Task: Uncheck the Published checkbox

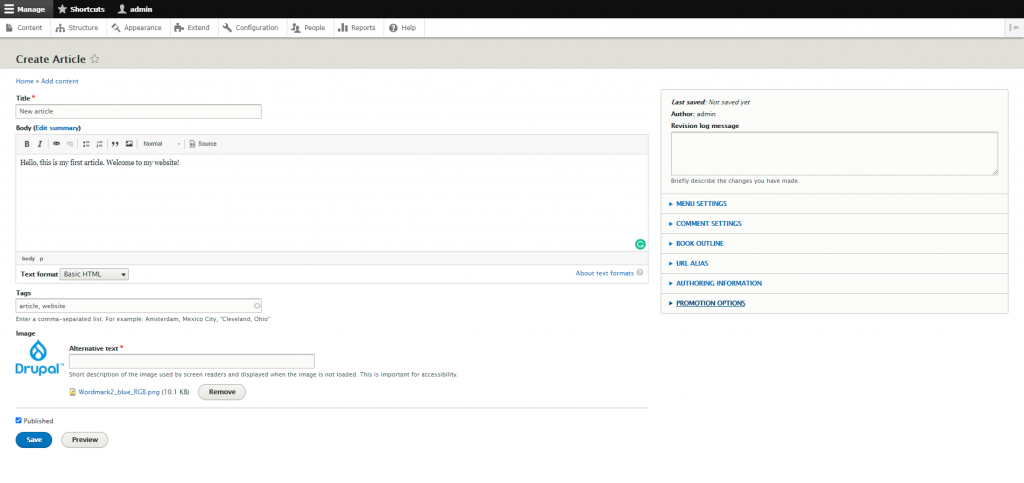Action: [19, 420]
